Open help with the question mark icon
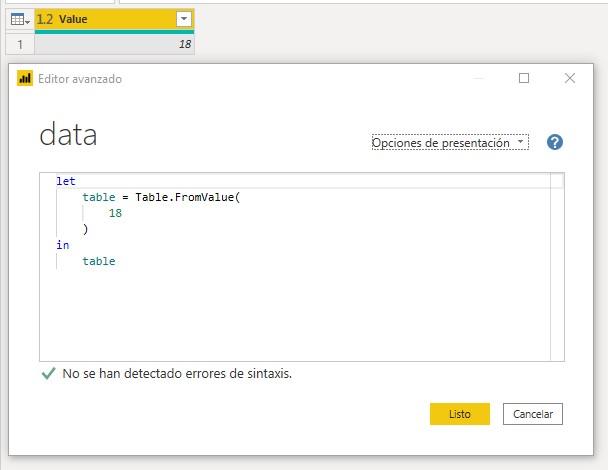The height and width of the screenshot is (470, 608). (555, 142)
